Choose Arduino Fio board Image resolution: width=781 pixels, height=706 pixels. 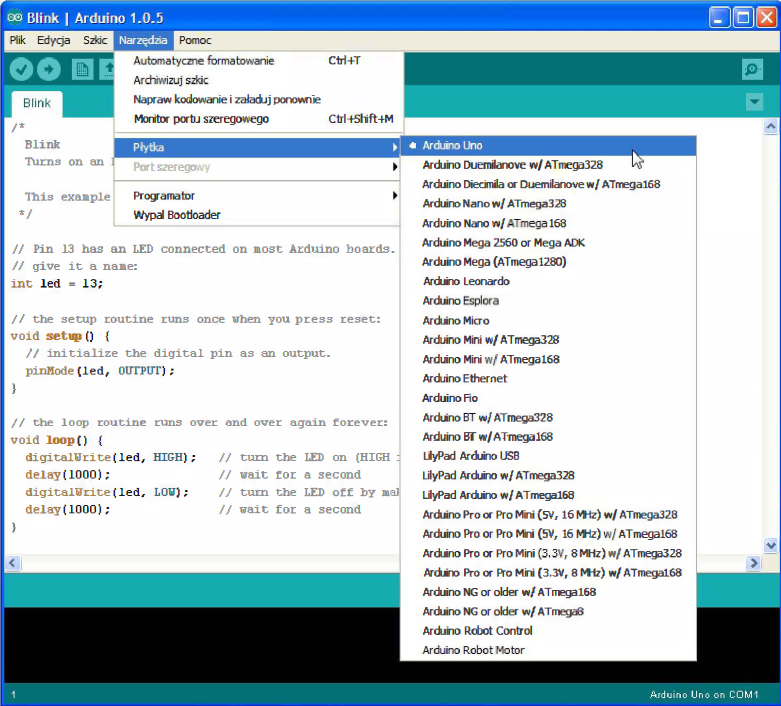coord(548,398)
